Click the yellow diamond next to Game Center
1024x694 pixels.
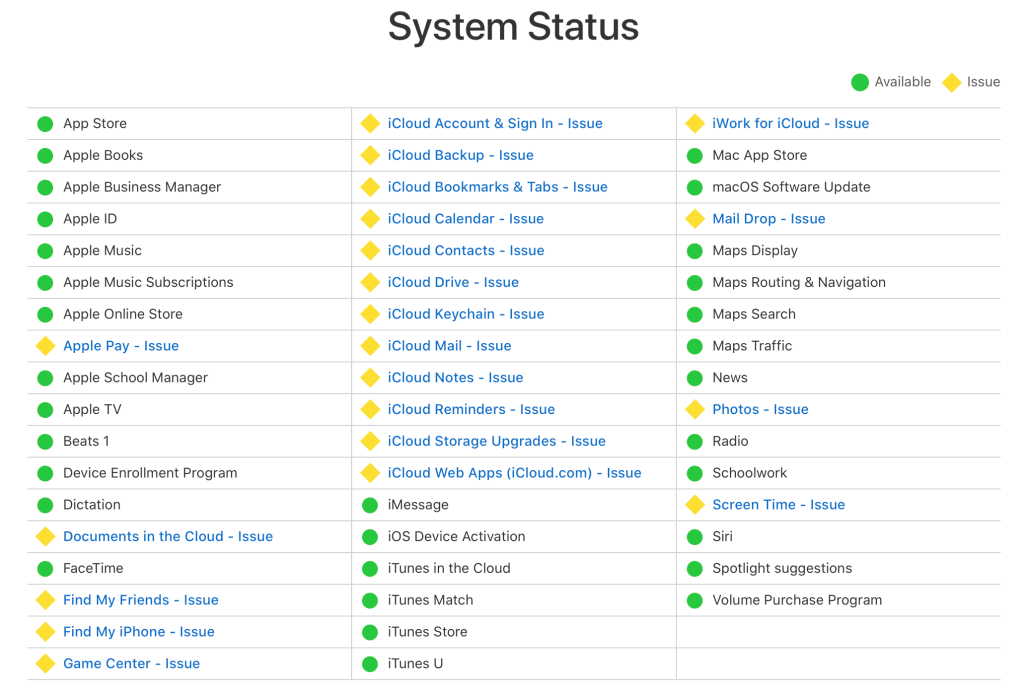[45, 663]
